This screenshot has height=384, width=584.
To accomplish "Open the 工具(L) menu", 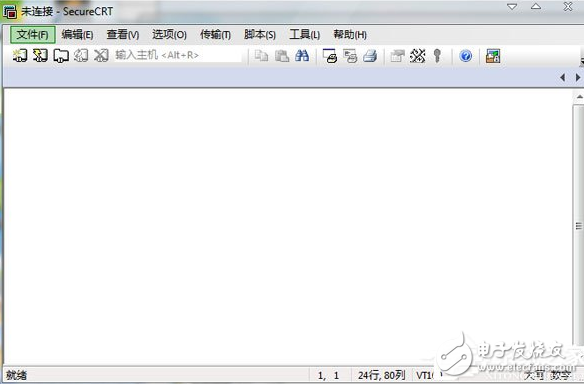I will pyautogui.click(x=305, y=35).
